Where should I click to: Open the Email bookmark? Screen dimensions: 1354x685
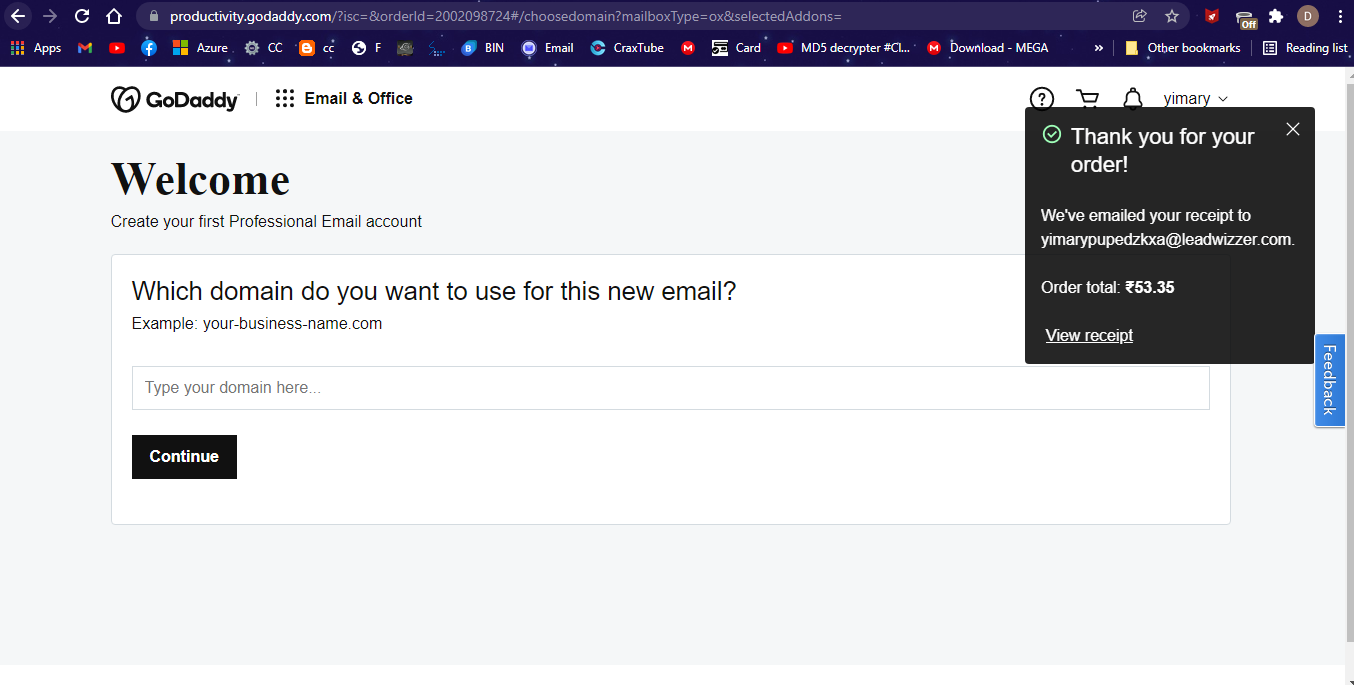pyautogui.click(x=547, y=47)
